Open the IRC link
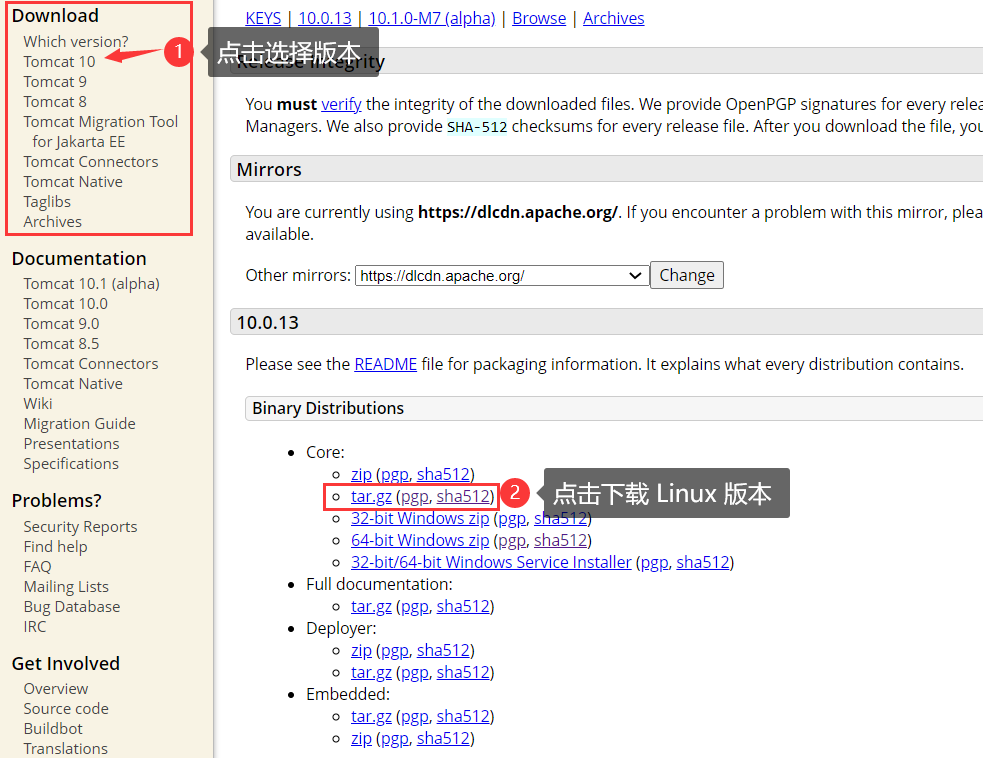 (x=34, y=627)
